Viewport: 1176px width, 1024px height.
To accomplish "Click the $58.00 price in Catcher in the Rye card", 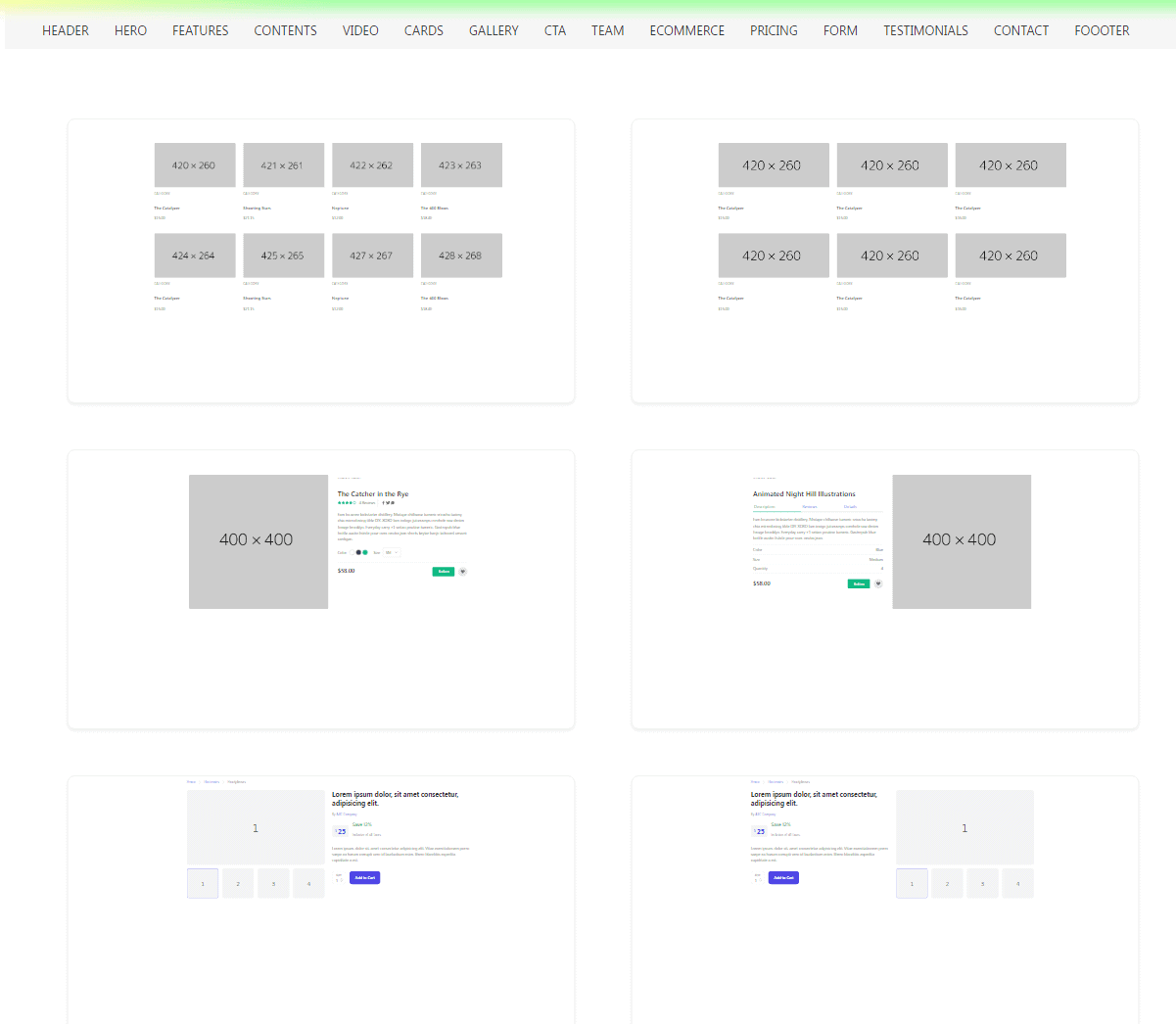I will [347, 571].
